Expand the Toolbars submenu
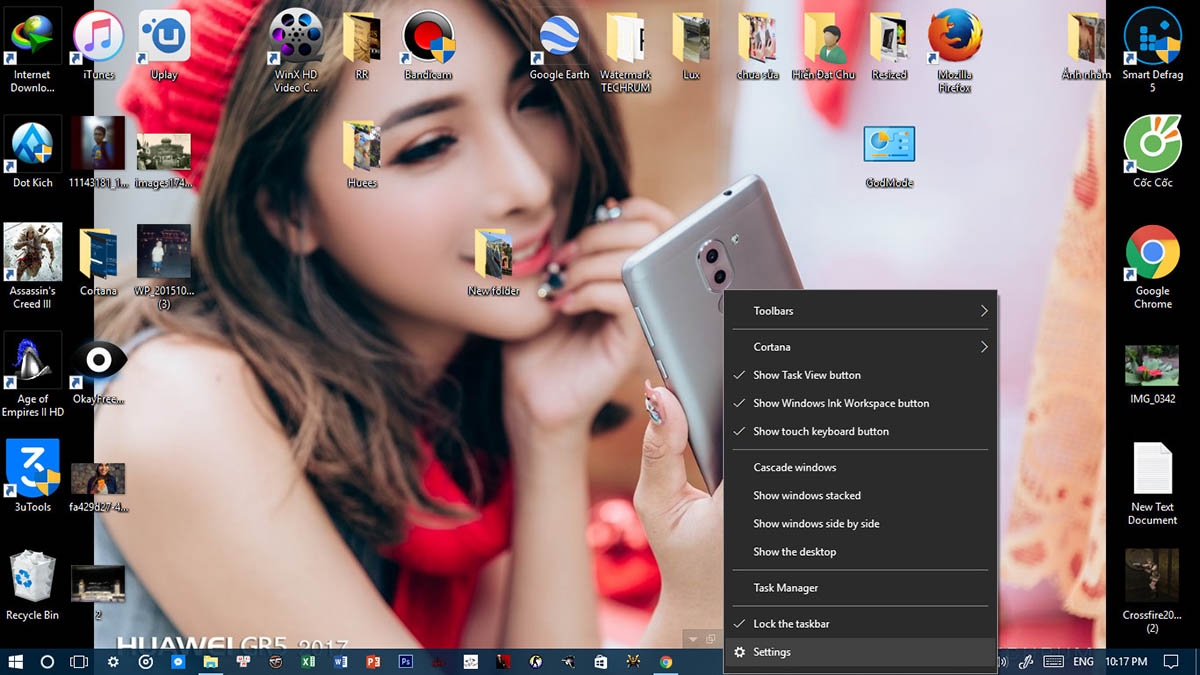 860,311
